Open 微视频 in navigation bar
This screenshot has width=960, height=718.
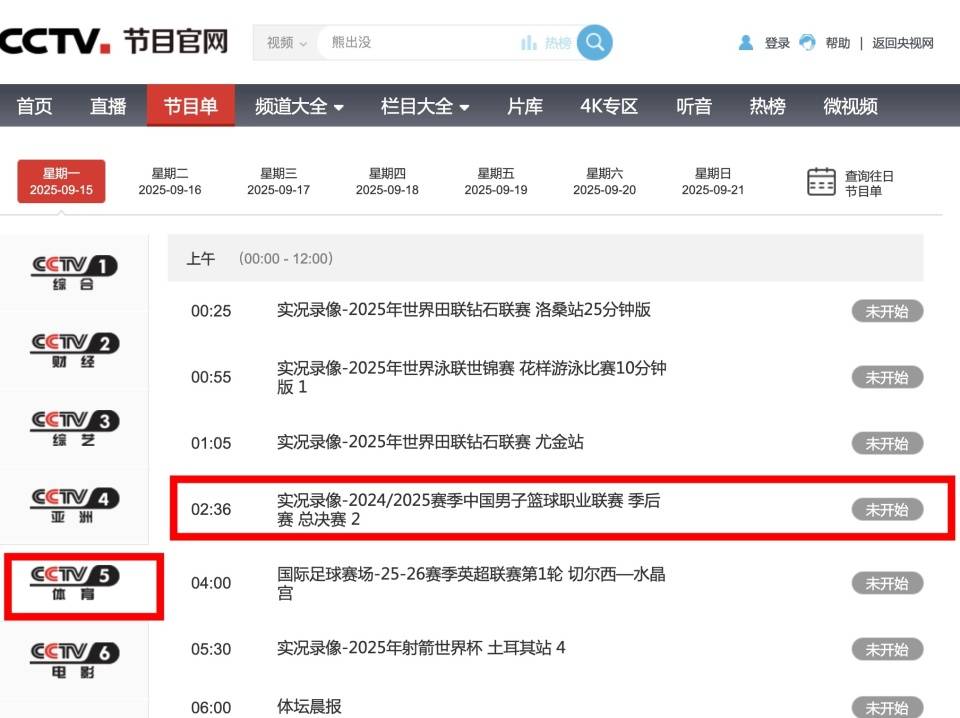coord(850,106)
